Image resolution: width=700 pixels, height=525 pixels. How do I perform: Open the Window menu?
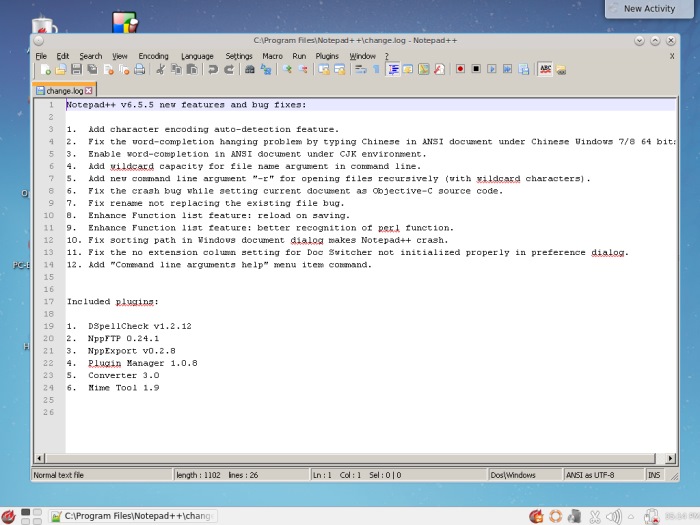pos(362,56)
